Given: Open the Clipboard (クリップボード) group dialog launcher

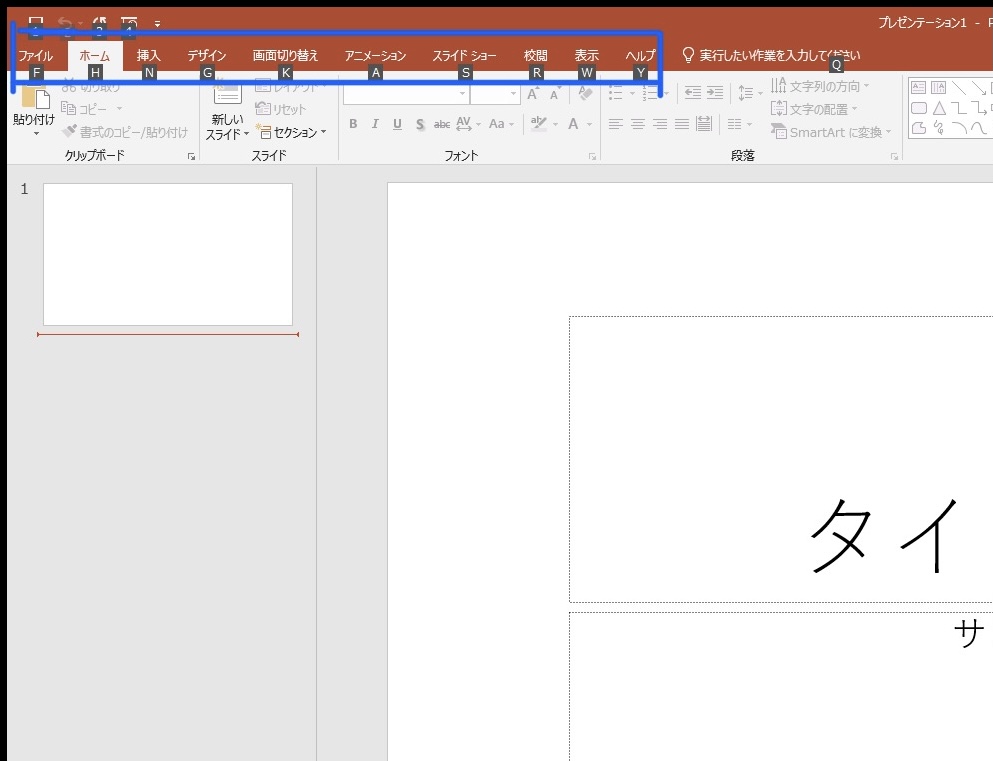Looking at the screenshot, I should tap(191, 156).
